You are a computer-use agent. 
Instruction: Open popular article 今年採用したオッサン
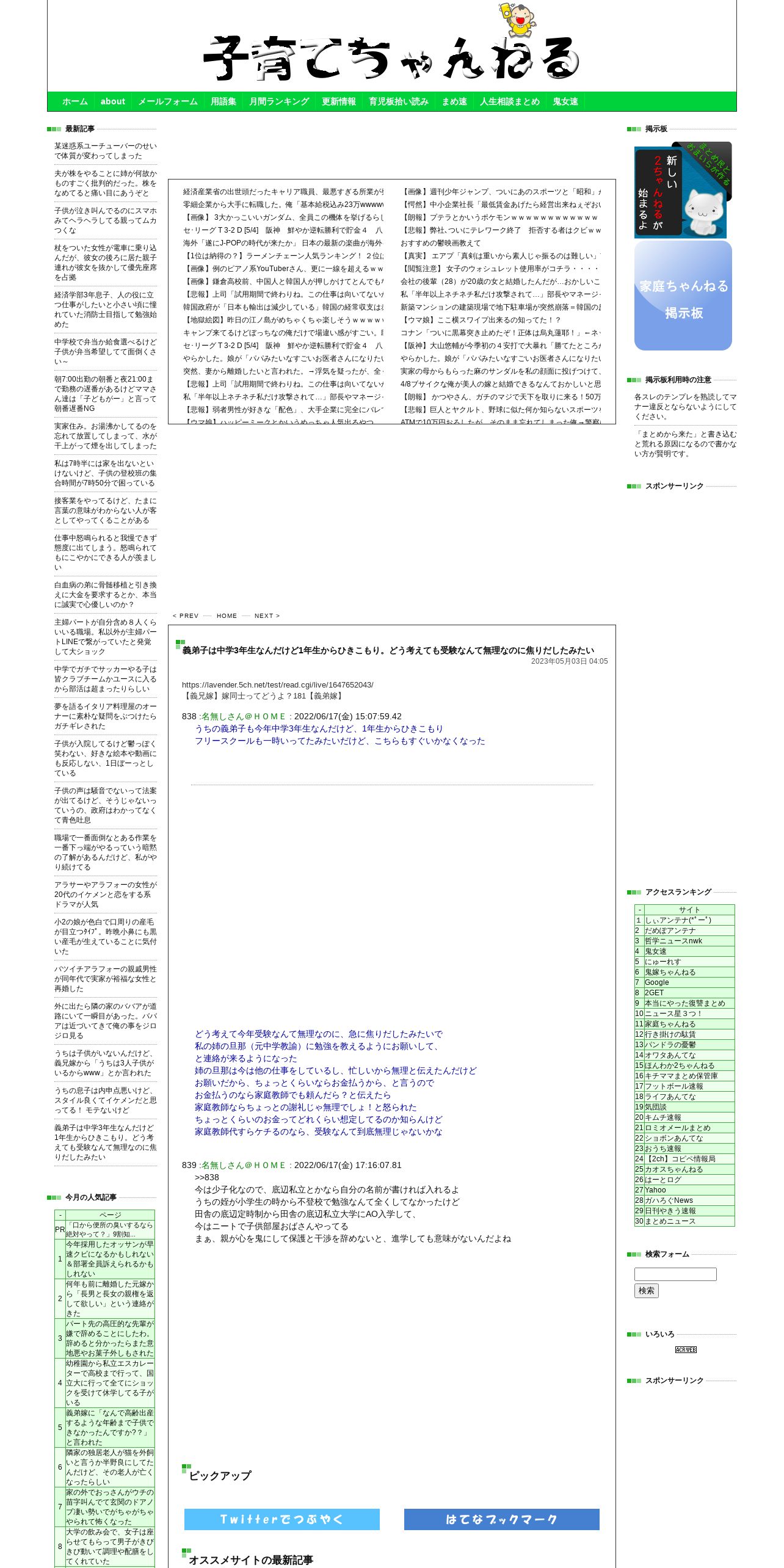coord(110,1259)
